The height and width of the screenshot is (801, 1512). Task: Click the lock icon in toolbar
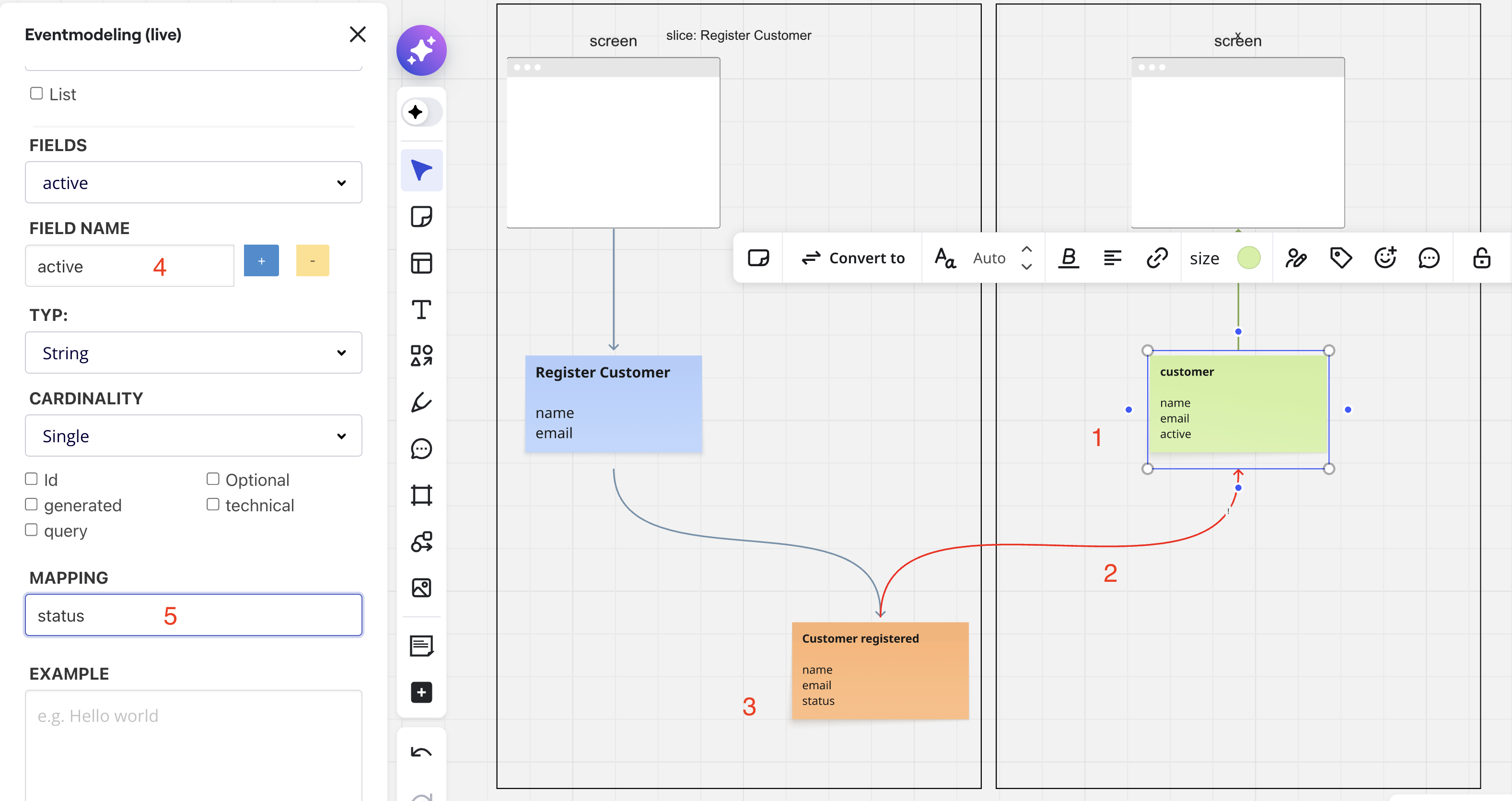1481,258
